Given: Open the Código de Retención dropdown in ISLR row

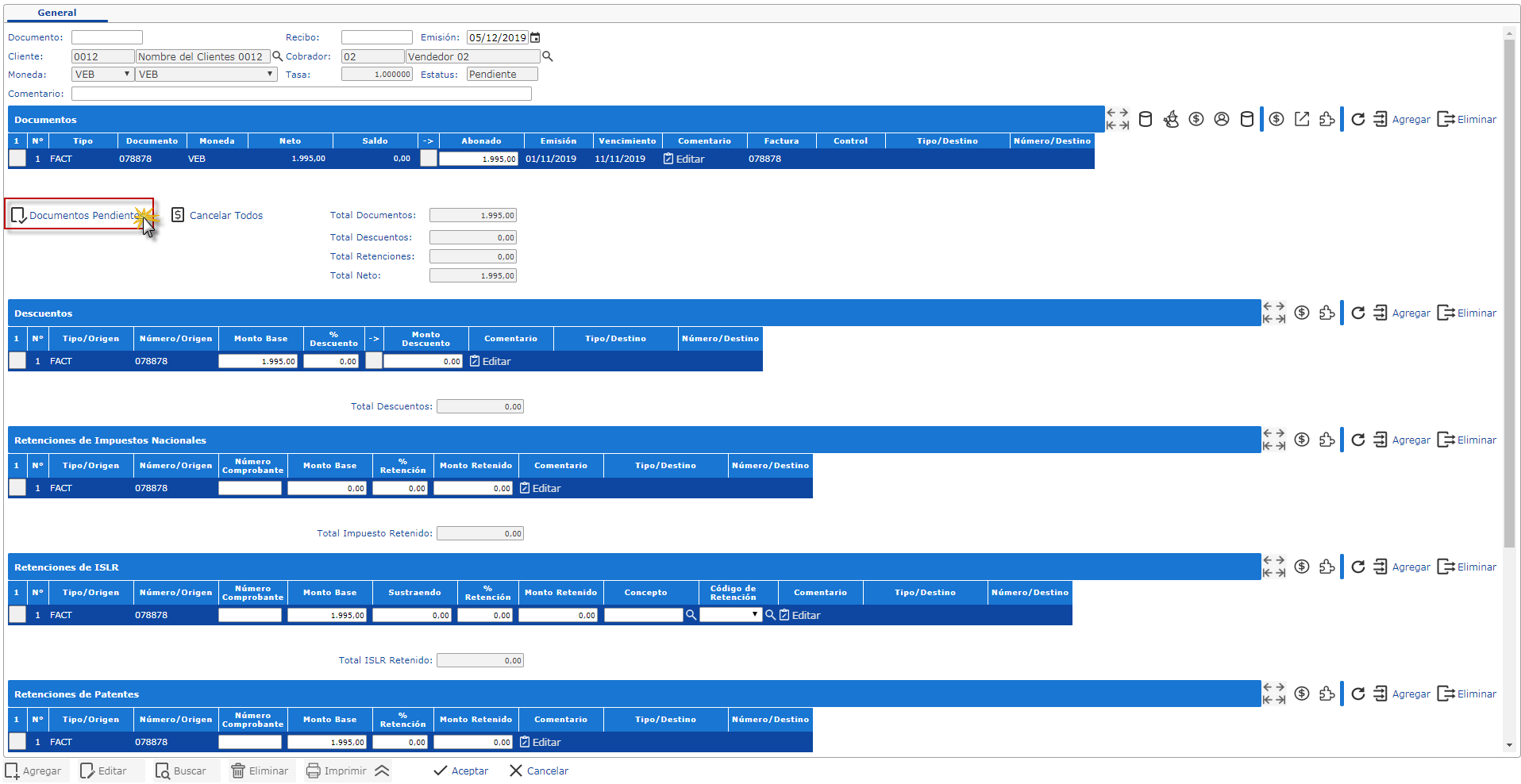Looking at the screenshot, I should 730,615.
